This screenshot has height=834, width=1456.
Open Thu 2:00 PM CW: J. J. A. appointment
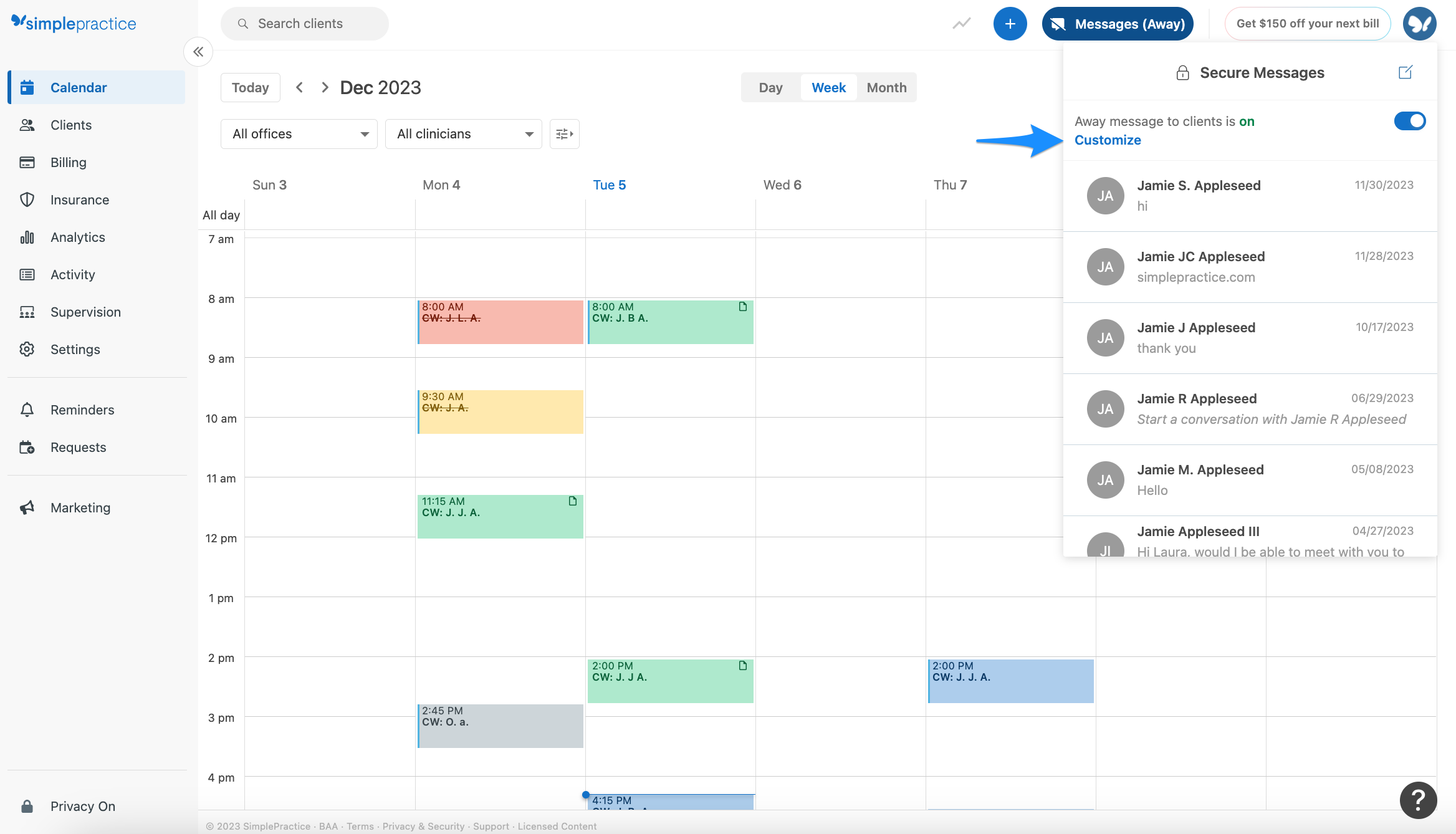(1010, 681)
